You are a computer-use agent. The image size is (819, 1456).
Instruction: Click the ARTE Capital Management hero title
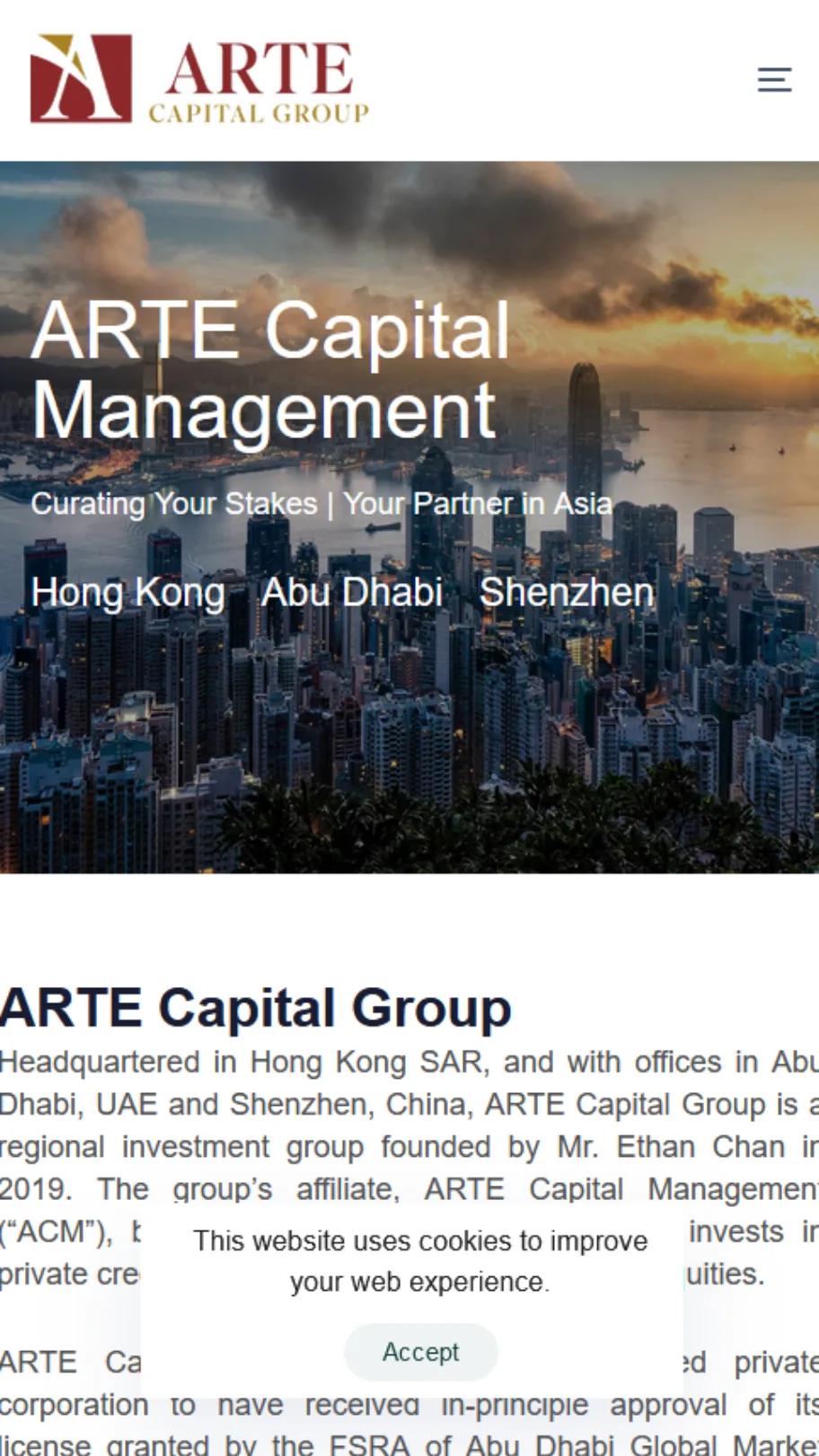[270, 370]
